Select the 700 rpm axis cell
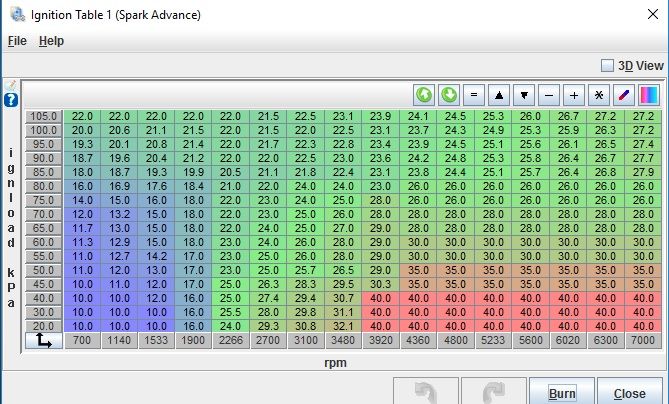669x404 pixels. 82,340
